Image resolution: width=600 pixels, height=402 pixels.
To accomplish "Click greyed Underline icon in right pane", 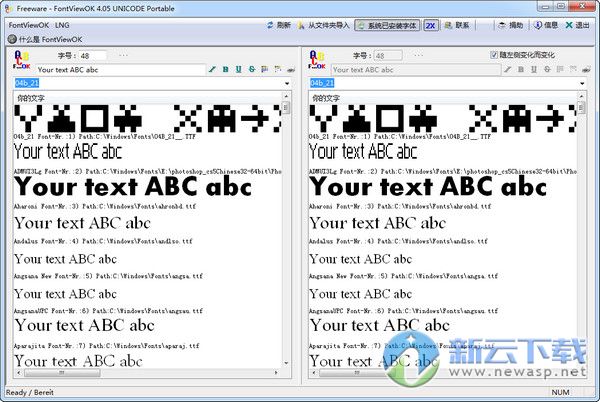I will (534, 69).
